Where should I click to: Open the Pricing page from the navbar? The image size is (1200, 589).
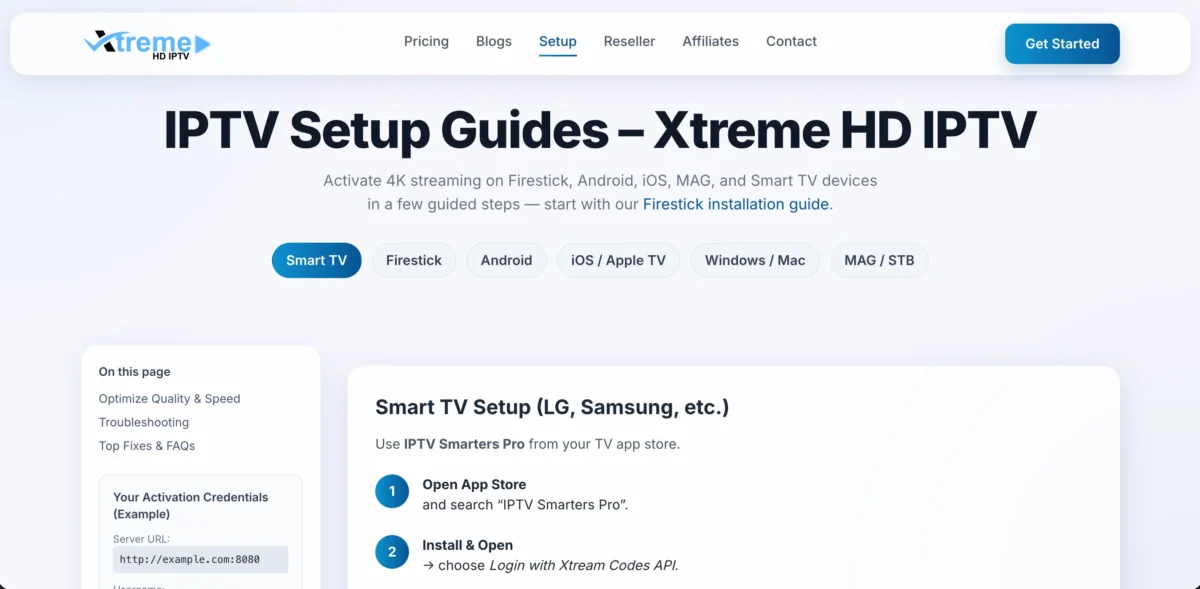click(x=426, y=41)
